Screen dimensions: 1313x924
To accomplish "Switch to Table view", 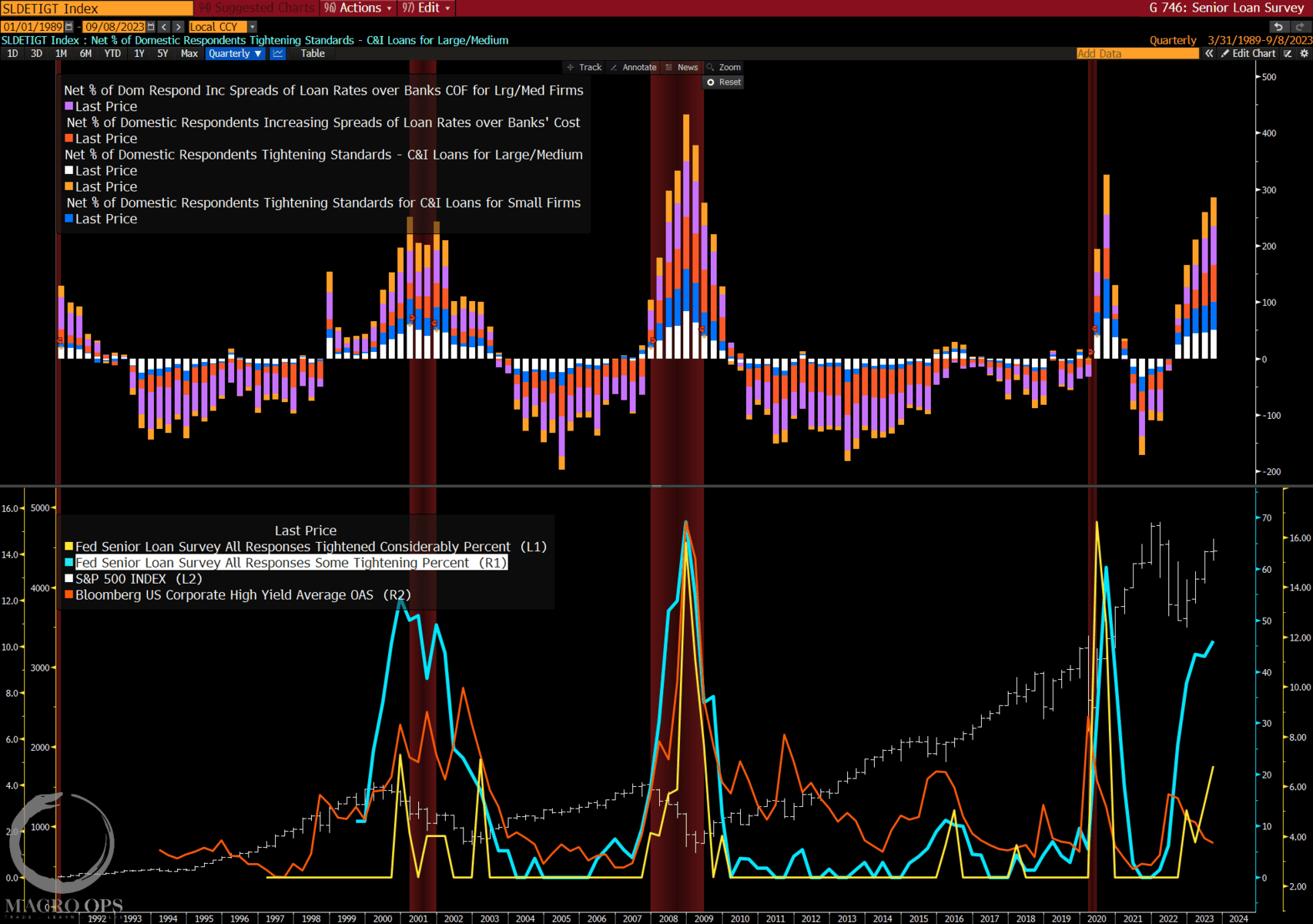I will (x=313, y=54).
